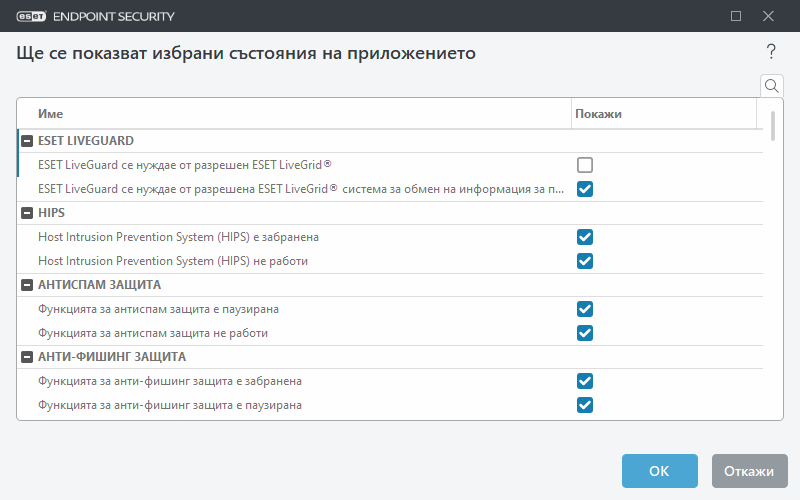The height and width of the screenshot is (500, 800).
Task: Enable checkbox for LiveGuard needs enabled ESET LiveGrid®
Action: [x=585, y=165]
